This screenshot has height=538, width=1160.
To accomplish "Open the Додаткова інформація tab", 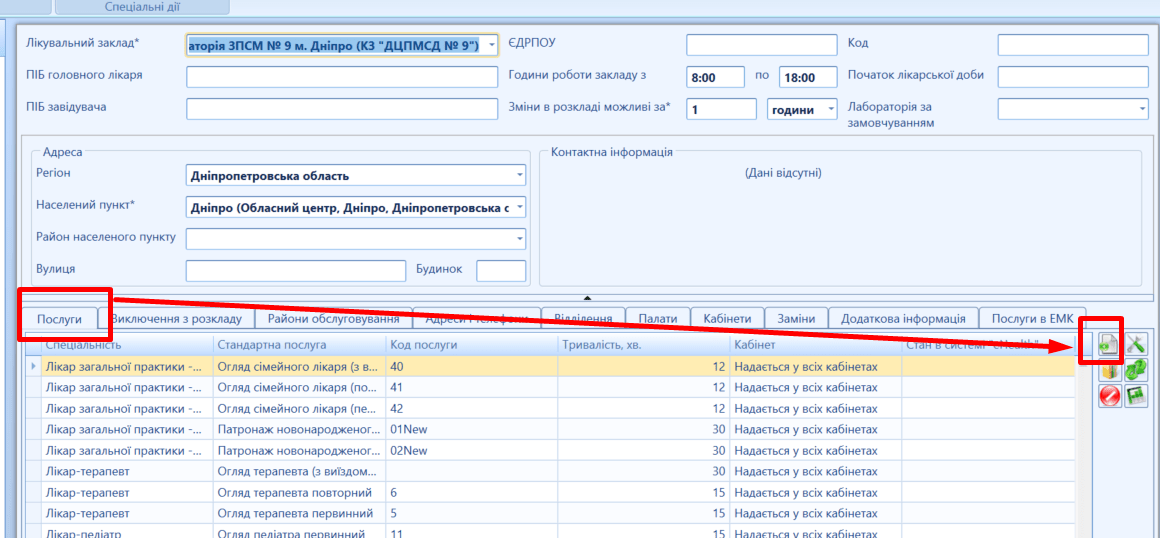I will 903,318.
